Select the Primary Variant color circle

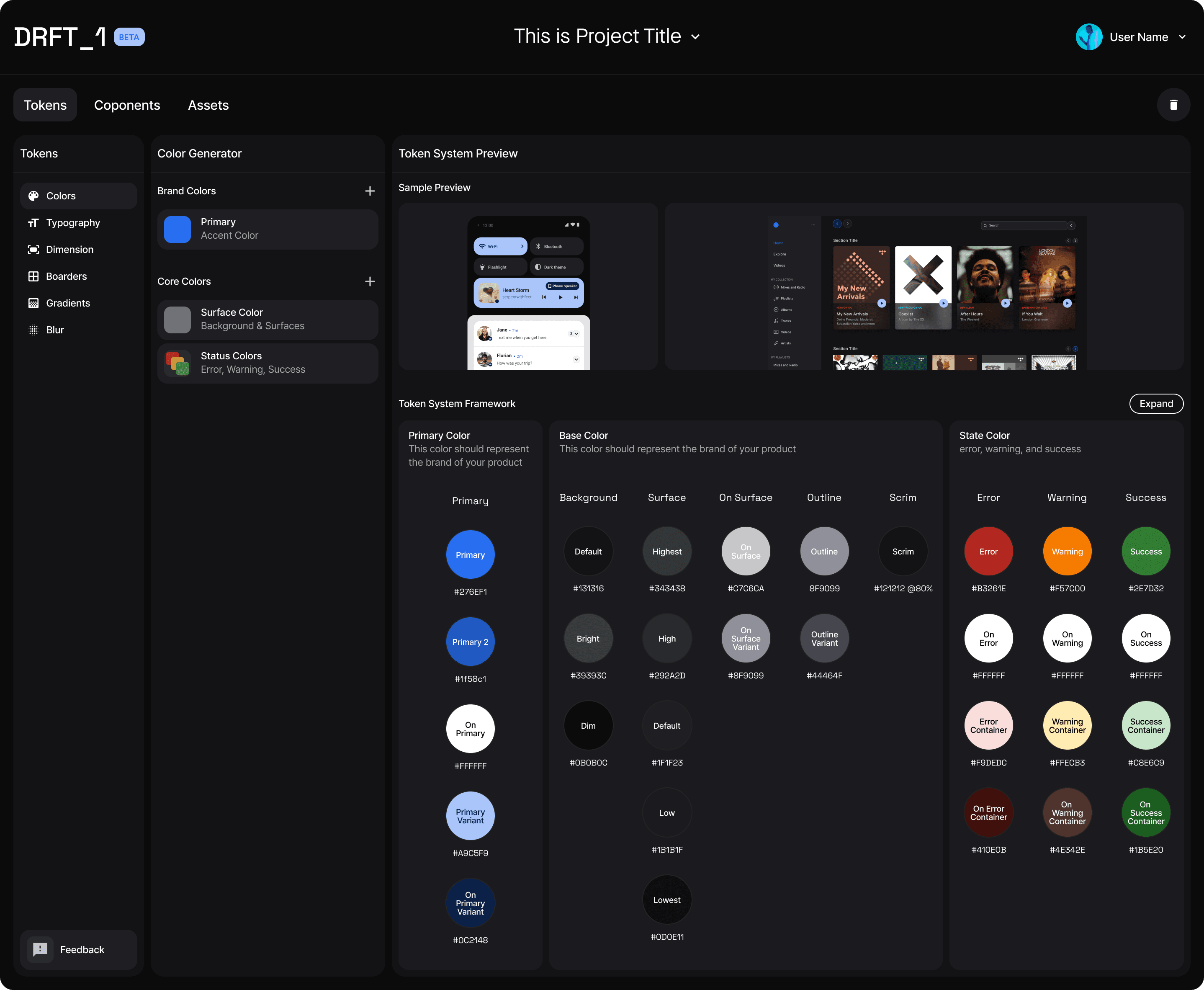(x=470, y=816)
